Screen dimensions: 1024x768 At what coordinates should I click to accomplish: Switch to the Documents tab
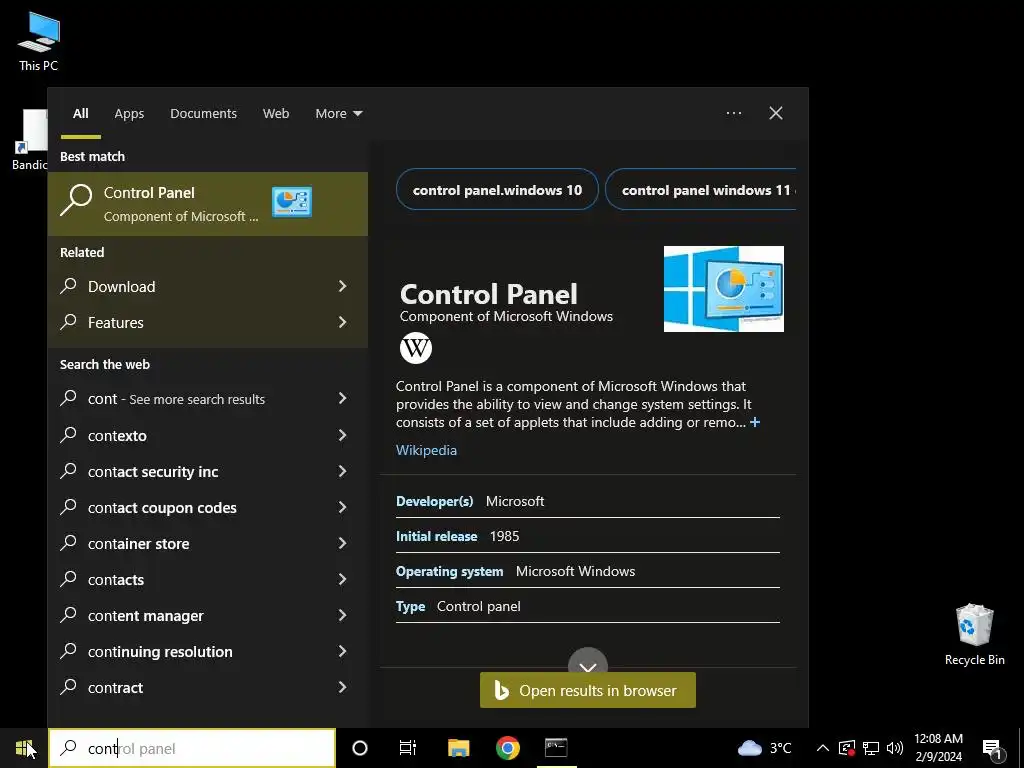tap(204, 114)
